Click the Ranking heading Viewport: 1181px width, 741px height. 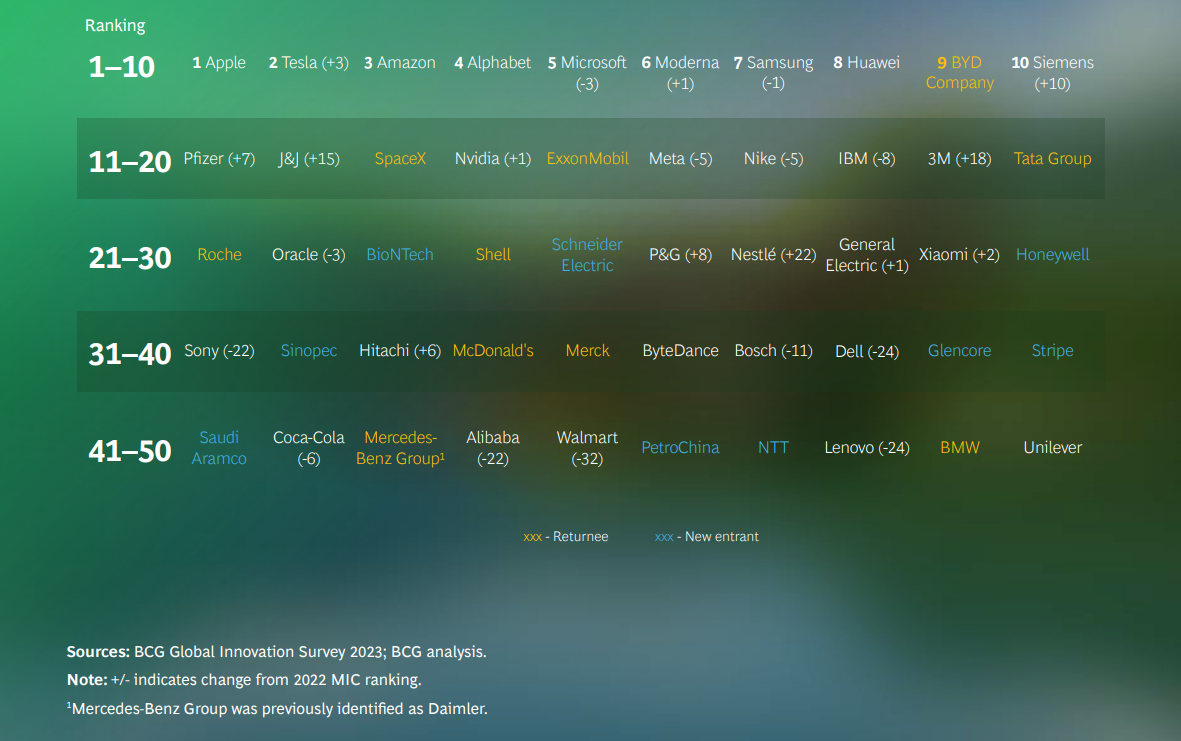coord(115,26)
